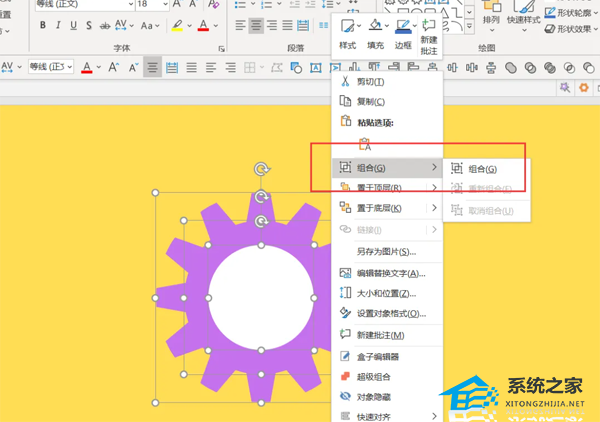Click the numbered list icon
Image resolution: width=600 pixels, height=422 pixels.
tap(267, 4)
